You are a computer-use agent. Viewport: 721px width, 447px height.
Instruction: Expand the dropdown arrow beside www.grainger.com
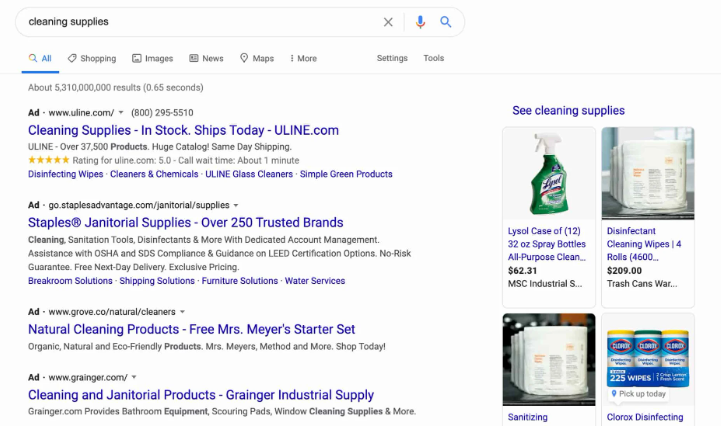(134, 377)
